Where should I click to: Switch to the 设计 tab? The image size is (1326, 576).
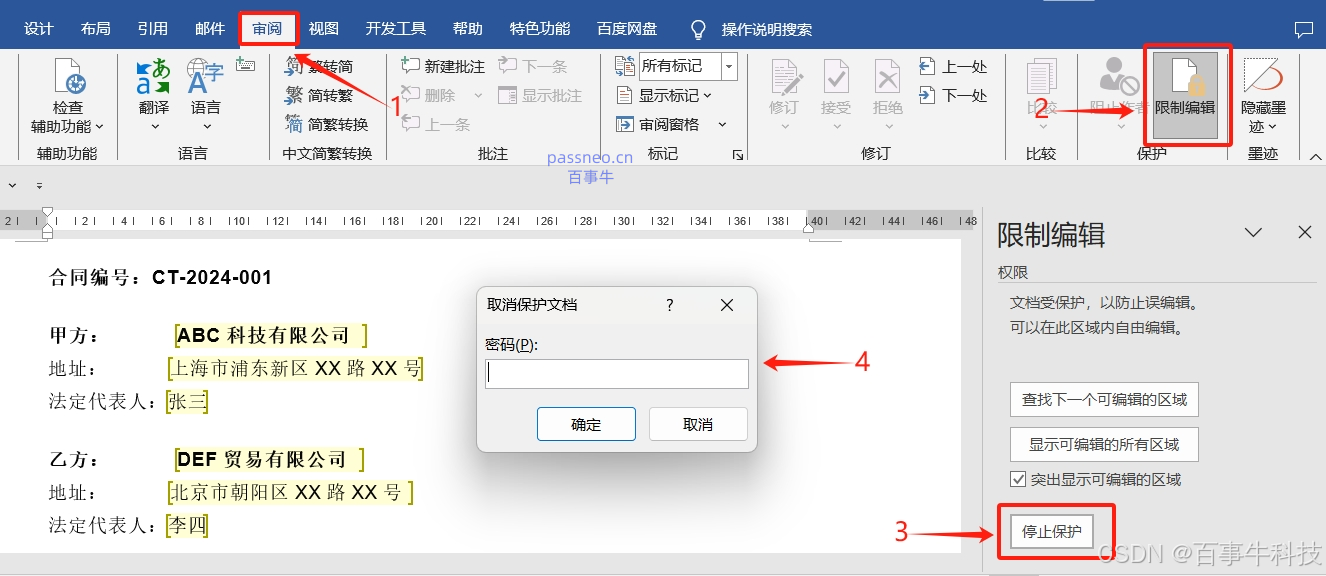[39, 29]
